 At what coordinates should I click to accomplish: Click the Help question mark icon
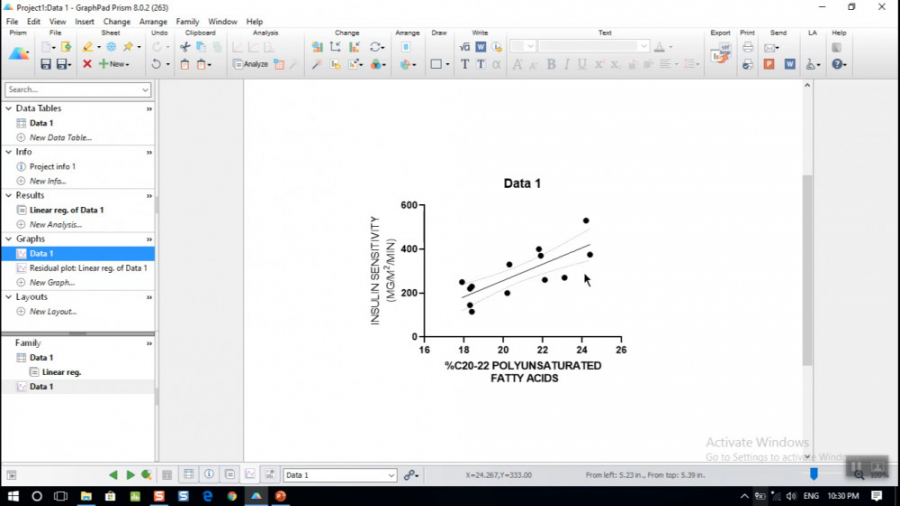tap(837, 64)
